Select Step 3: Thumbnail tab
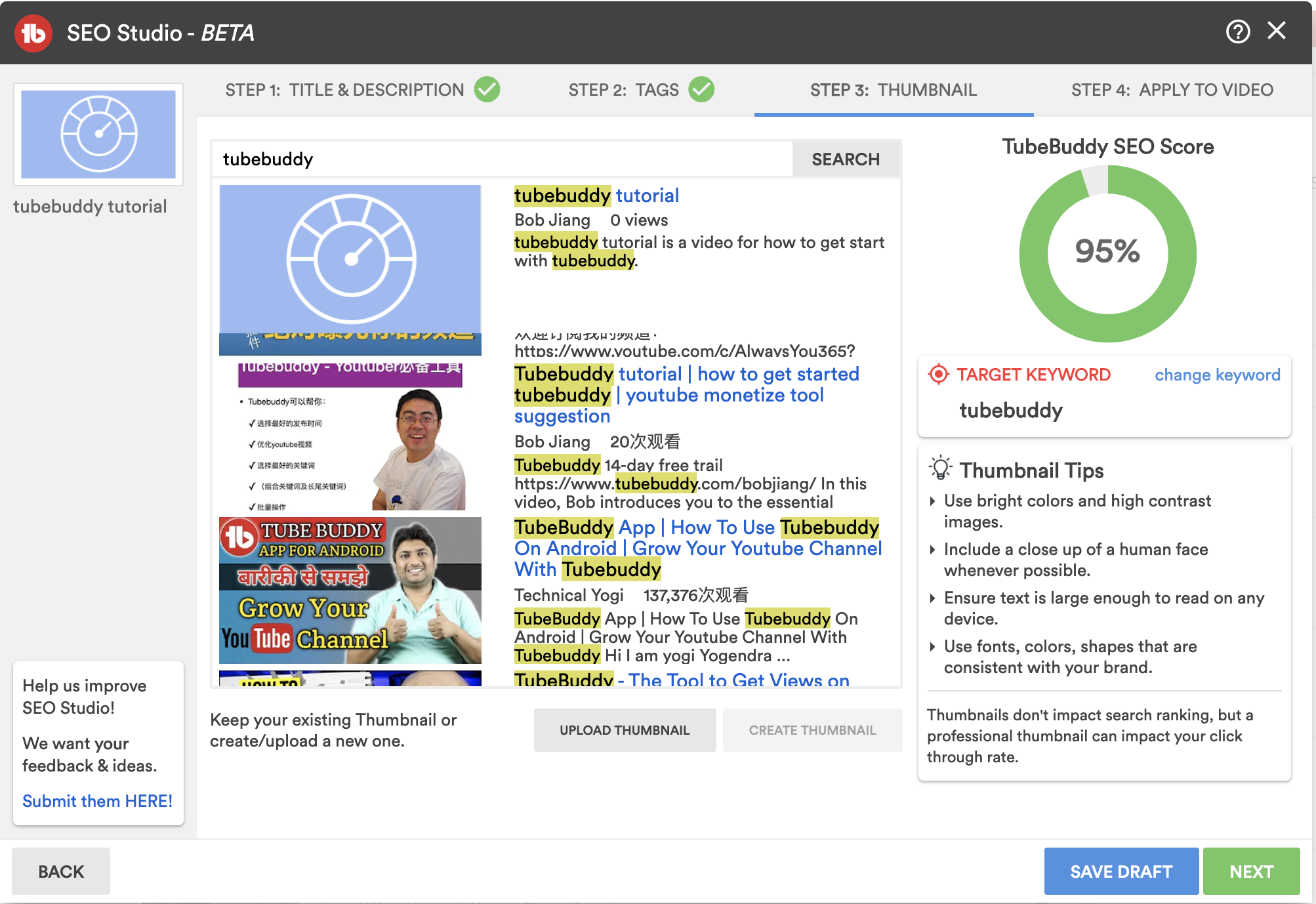This screenshot has width=1316, height=904. click(x=894, y=90)
